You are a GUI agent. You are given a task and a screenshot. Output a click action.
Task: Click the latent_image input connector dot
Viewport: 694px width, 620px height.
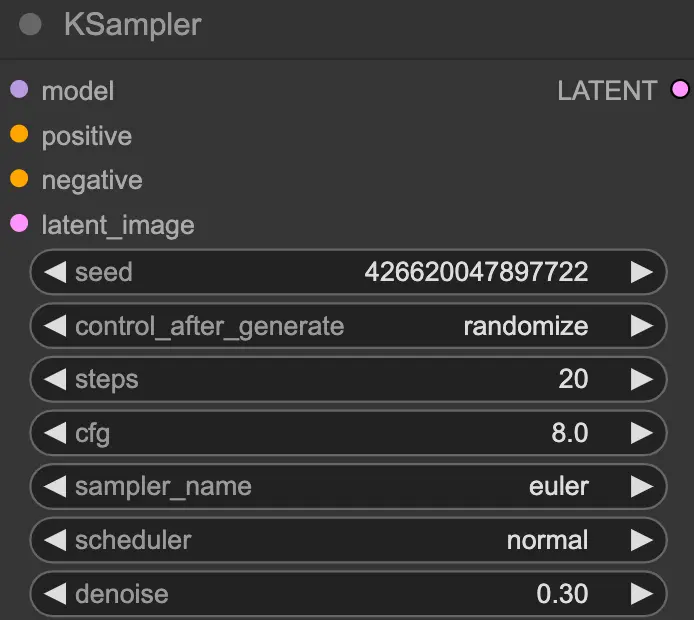19,224
